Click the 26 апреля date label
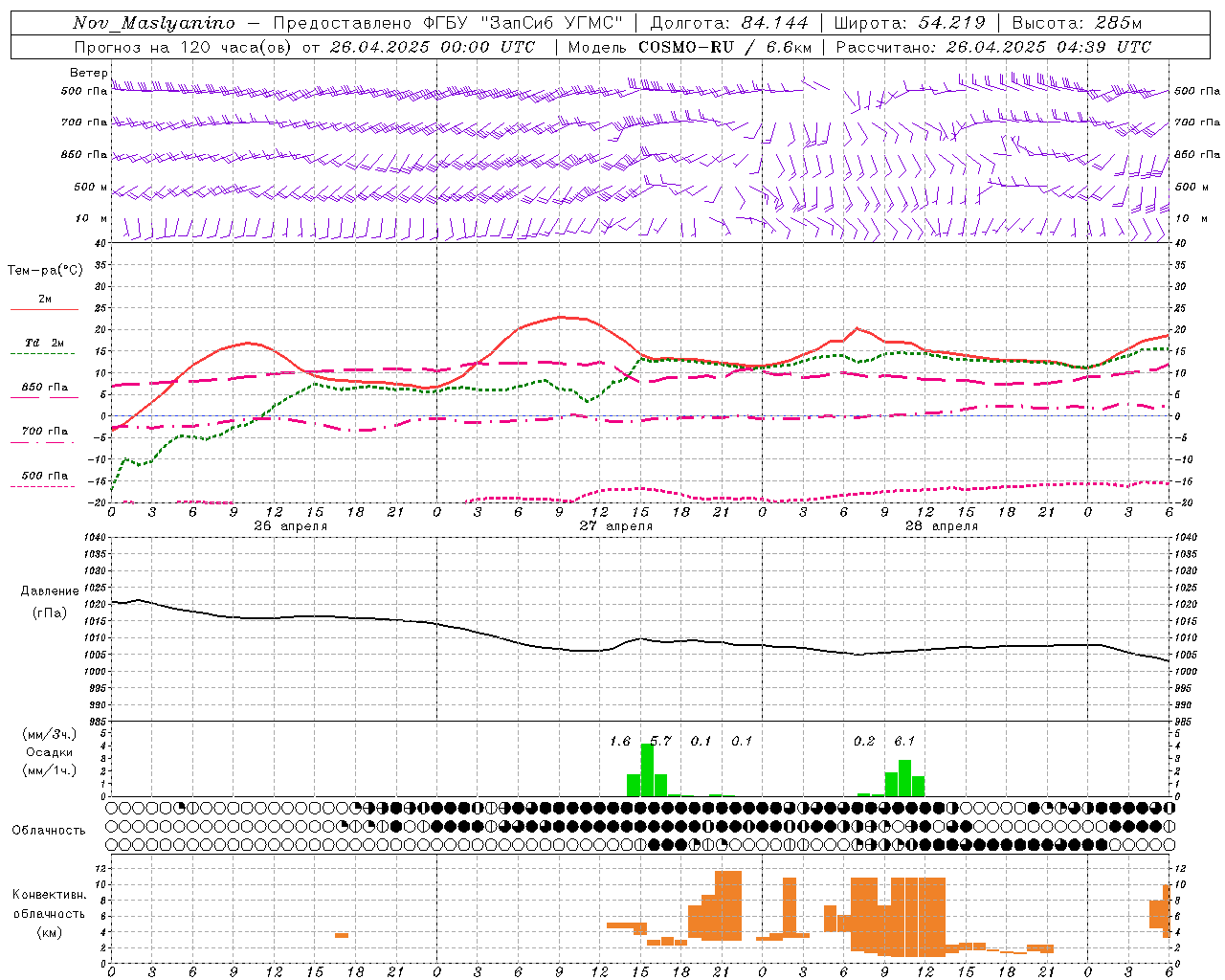The height and width of the screenshot is (980, 1225). click(x=291, y=526)
